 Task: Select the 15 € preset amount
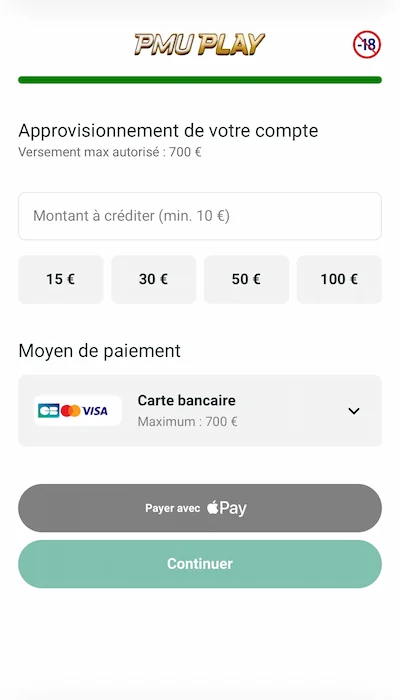click(61, 279)
